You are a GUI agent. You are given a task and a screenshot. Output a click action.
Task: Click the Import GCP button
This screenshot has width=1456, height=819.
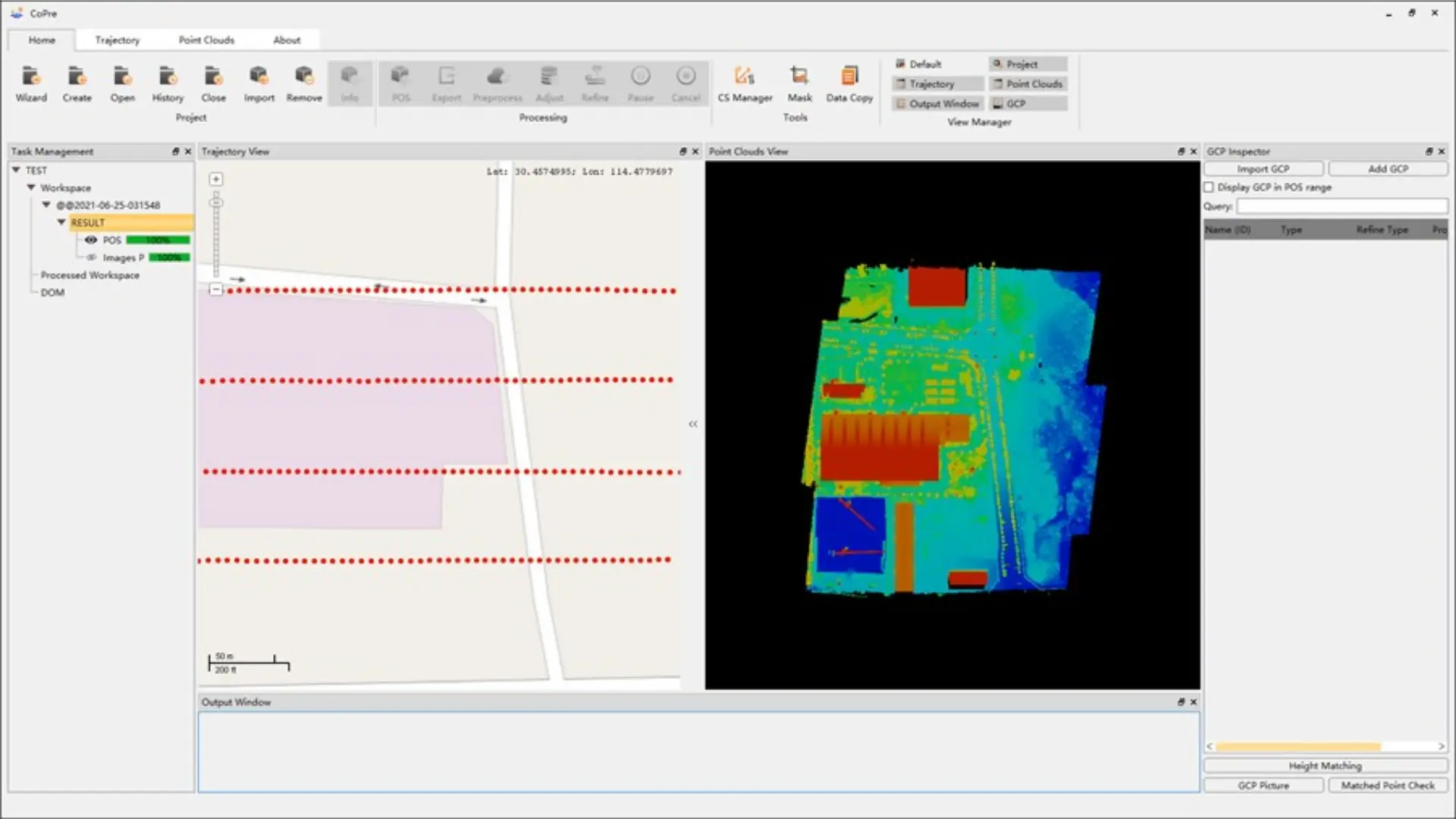tap(1263, 169)
